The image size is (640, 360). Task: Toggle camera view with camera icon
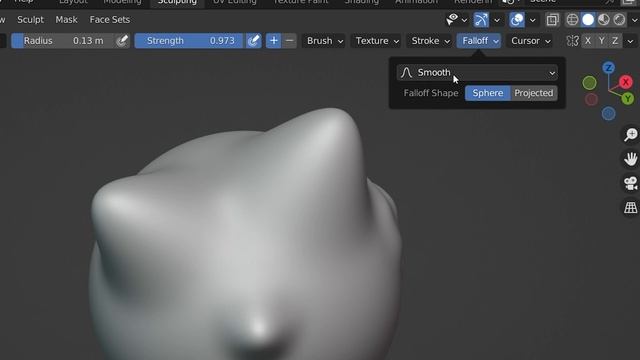click(x=631, y=183)
